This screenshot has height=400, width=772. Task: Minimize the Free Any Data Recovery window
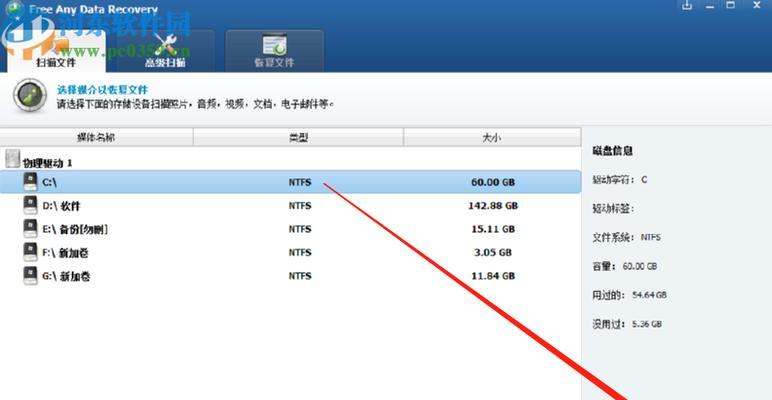709,5
